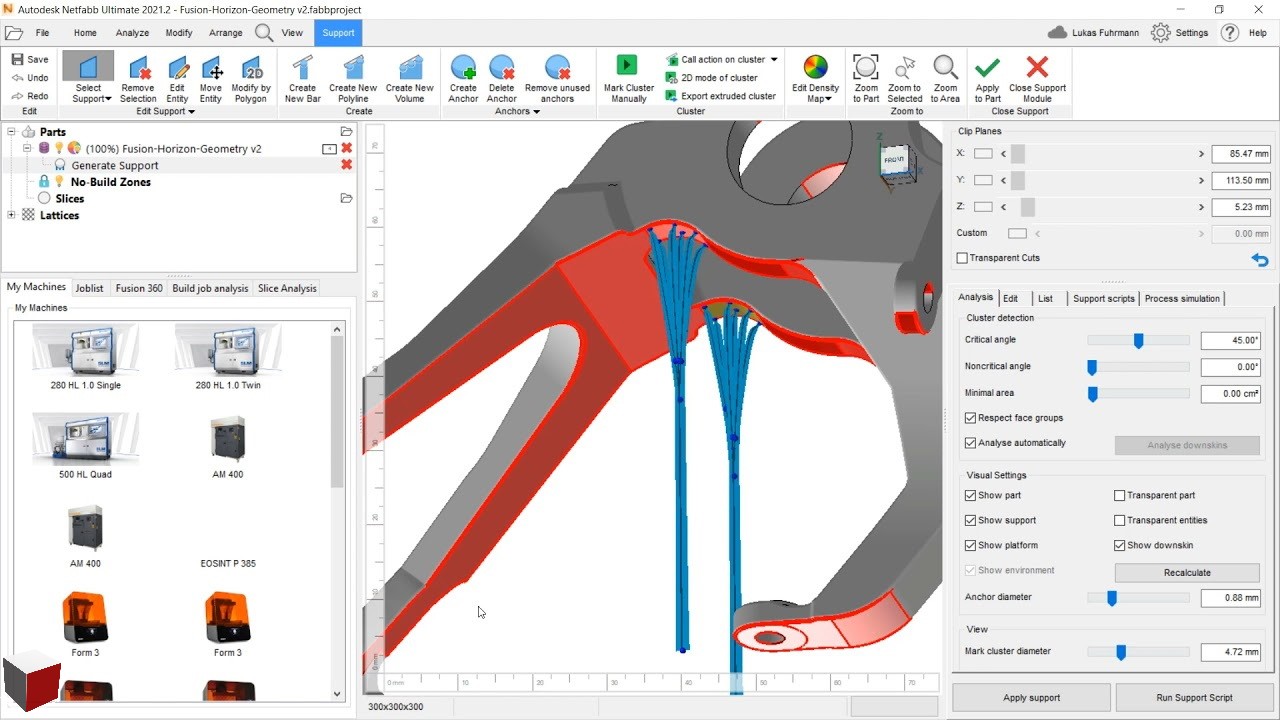Click Run Support Script button

click(1194, 698)
